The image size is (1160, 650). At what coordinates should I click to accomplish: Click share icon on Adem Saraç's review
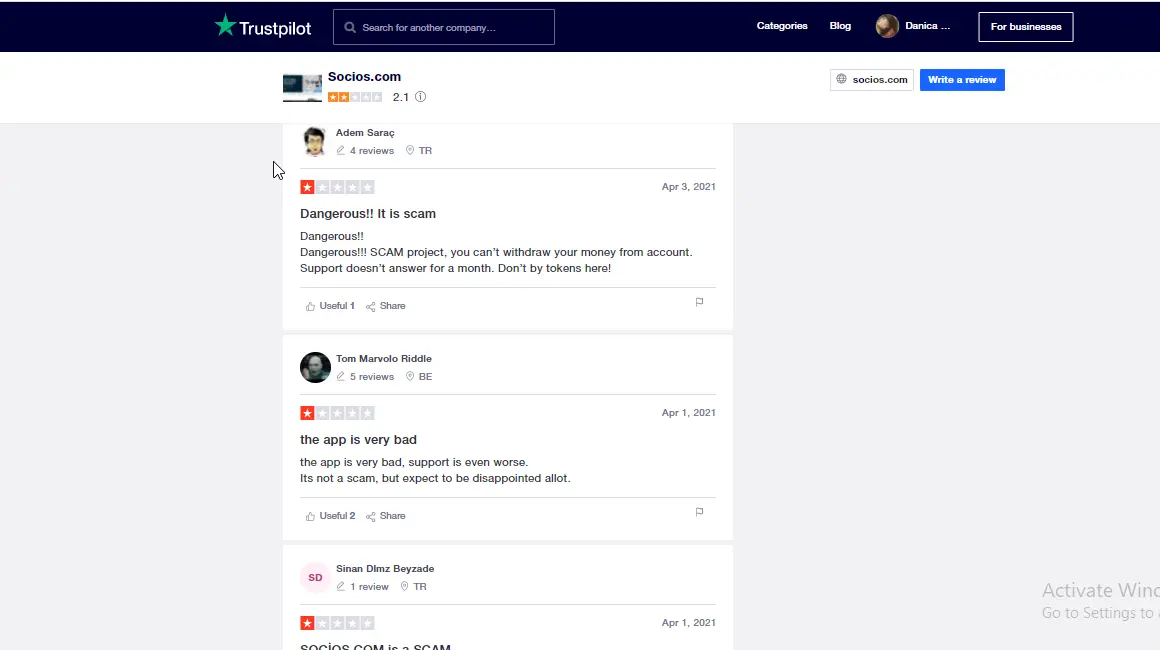click(371, 306)
